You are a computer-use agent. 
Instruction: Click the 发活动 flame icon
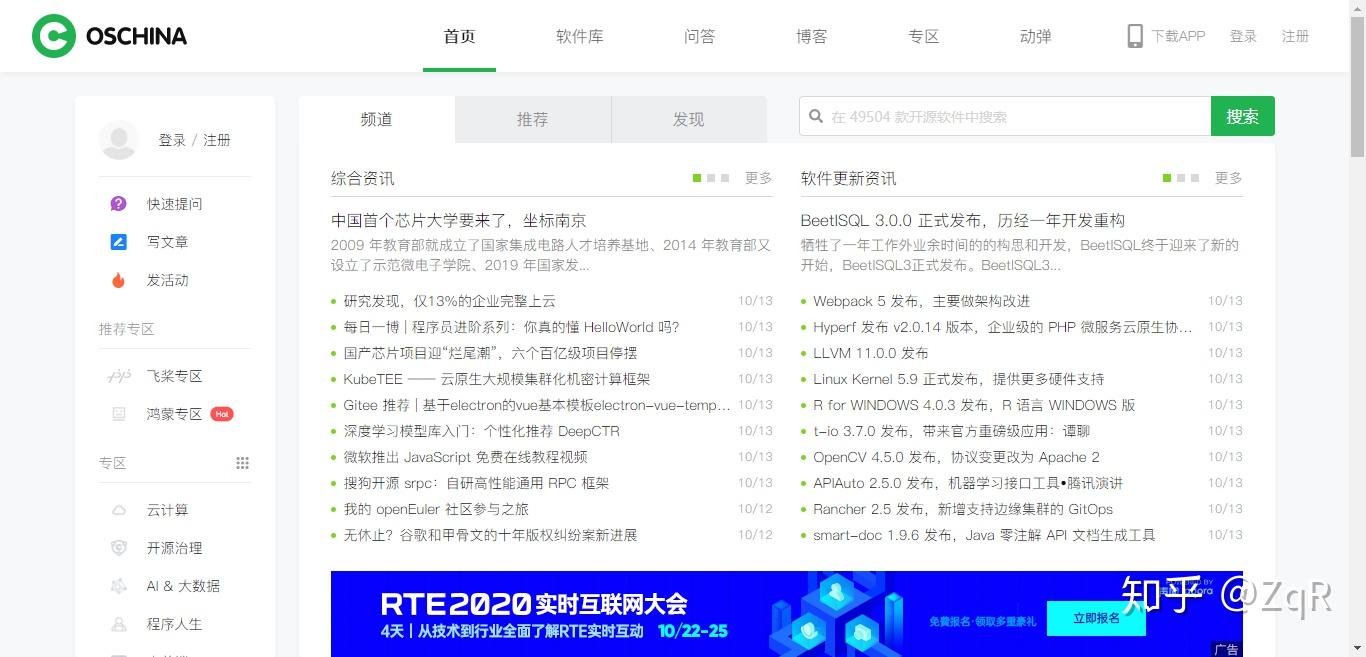[x=118, y=280]
